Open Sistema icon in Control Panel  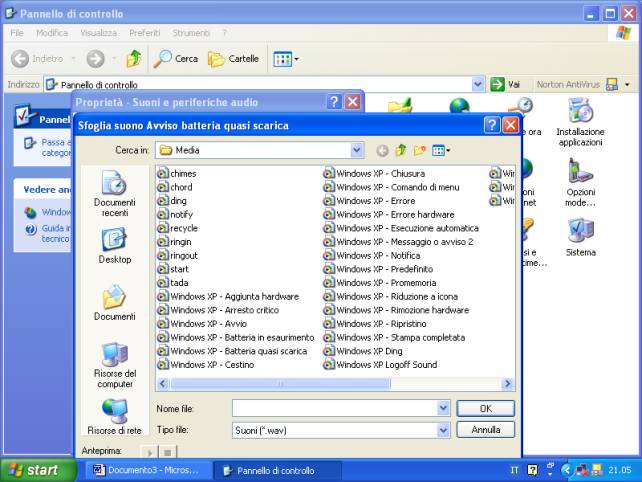pyautogui.click(x=581, y=238)
